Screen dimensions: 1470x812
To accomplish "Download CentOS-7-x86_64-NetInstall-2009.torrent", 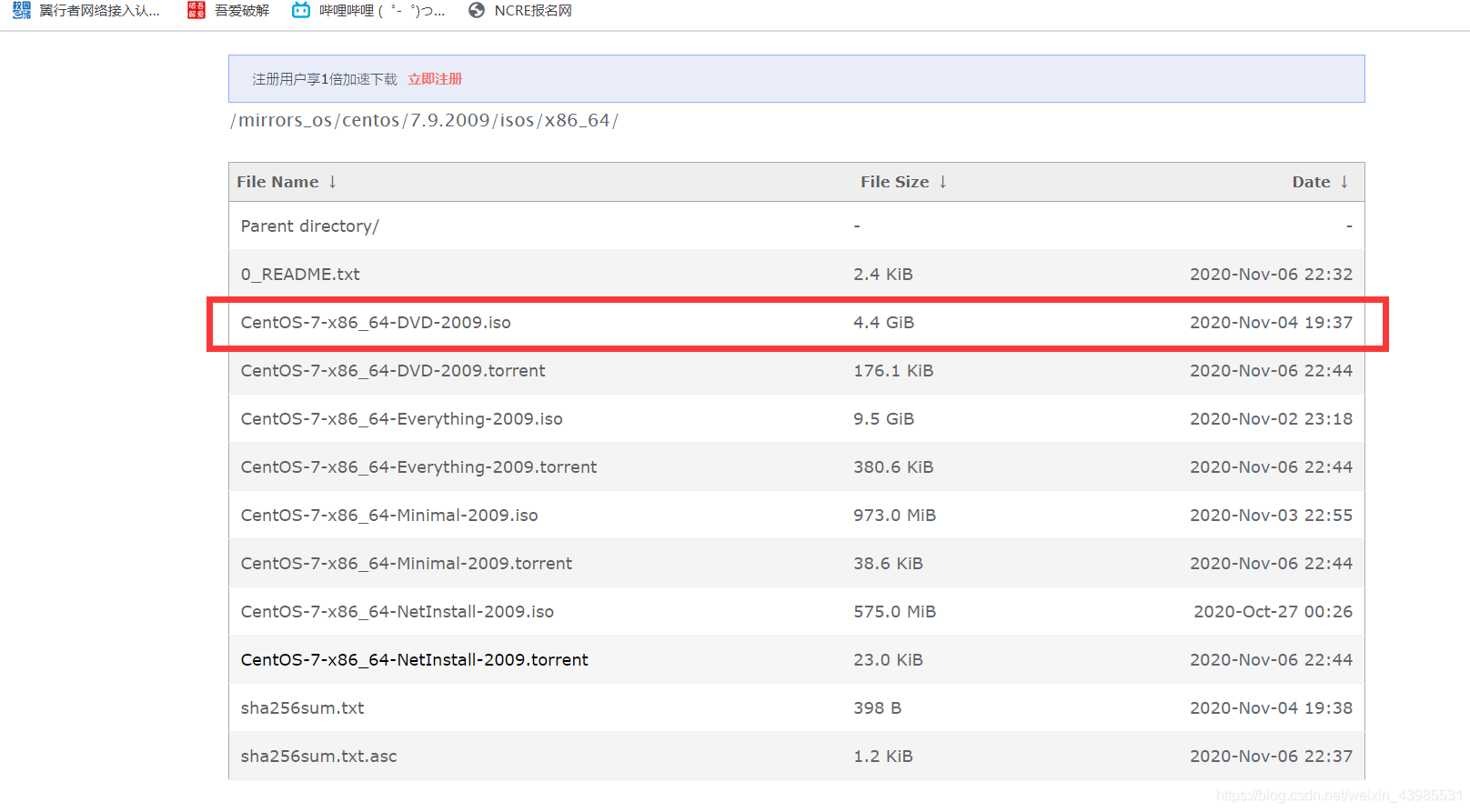I will 414,659.
